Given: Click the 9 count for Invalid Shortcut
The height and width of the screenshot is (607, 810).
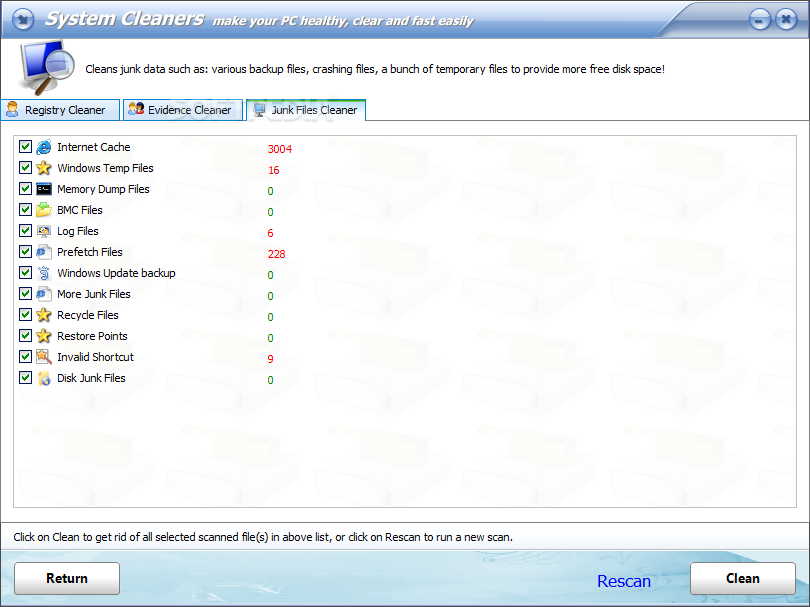Looking at the screenshot, I should [x=270, y=359].
